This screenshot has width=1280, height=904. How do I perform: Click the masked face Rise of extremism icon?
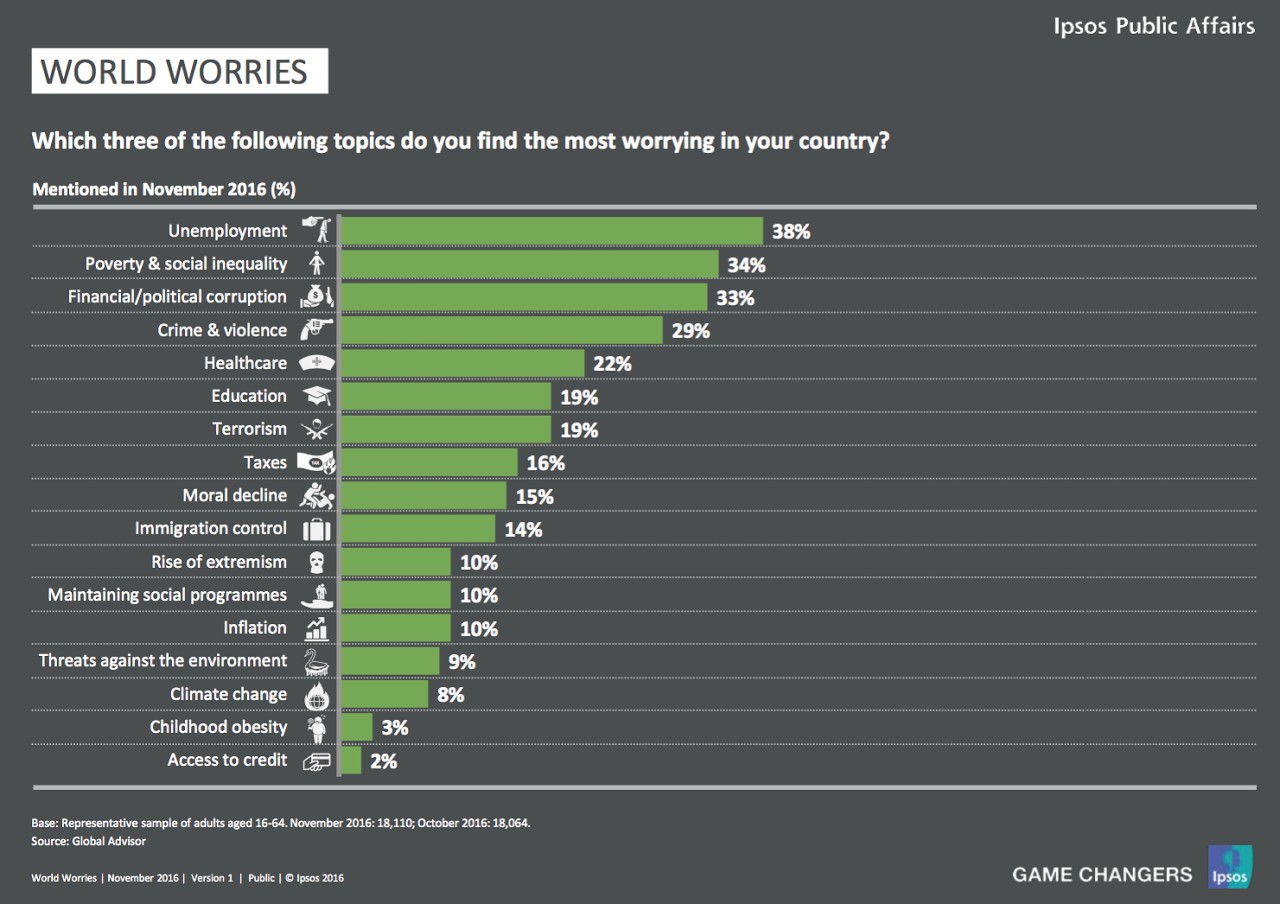[x=316, y=562]
